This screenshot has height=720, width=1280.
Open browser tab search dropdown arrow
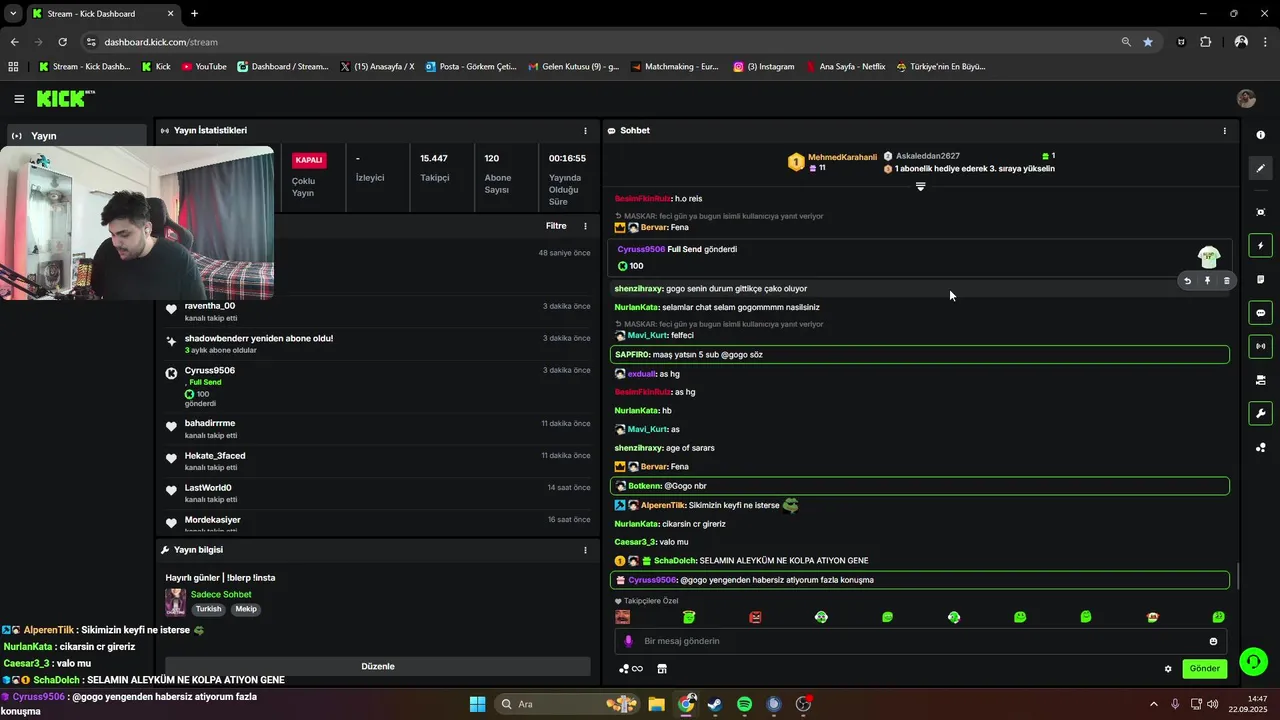pos(13,14)
